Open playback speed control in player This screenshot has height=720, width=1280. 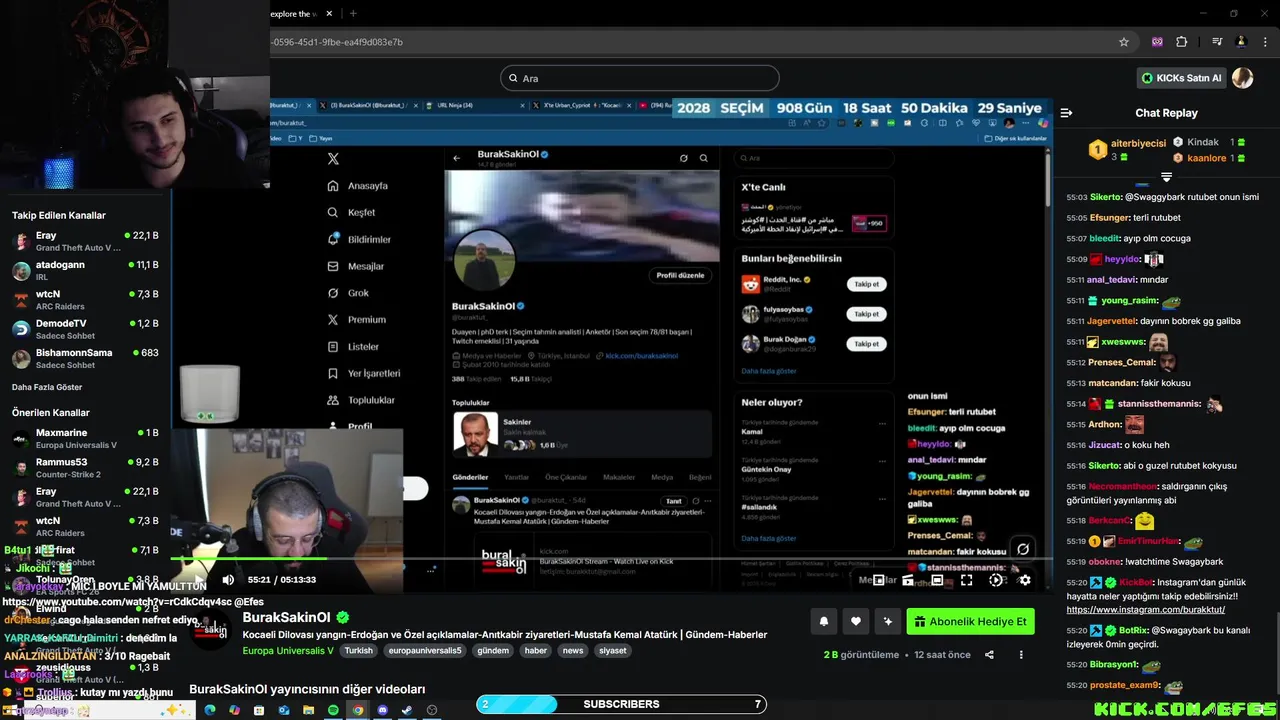coord(996,580)
